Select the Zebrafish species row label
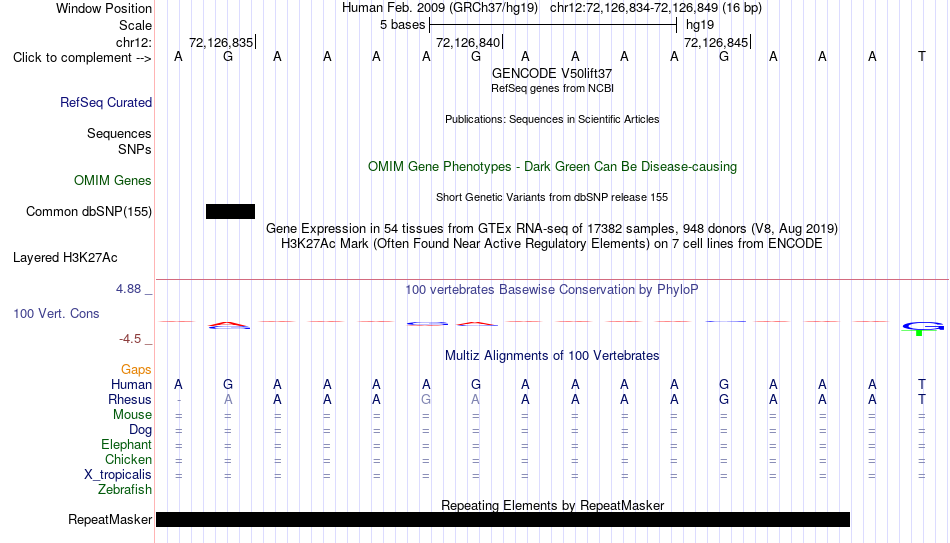Viewport: 950px width, 543px height. pos(125,489)
